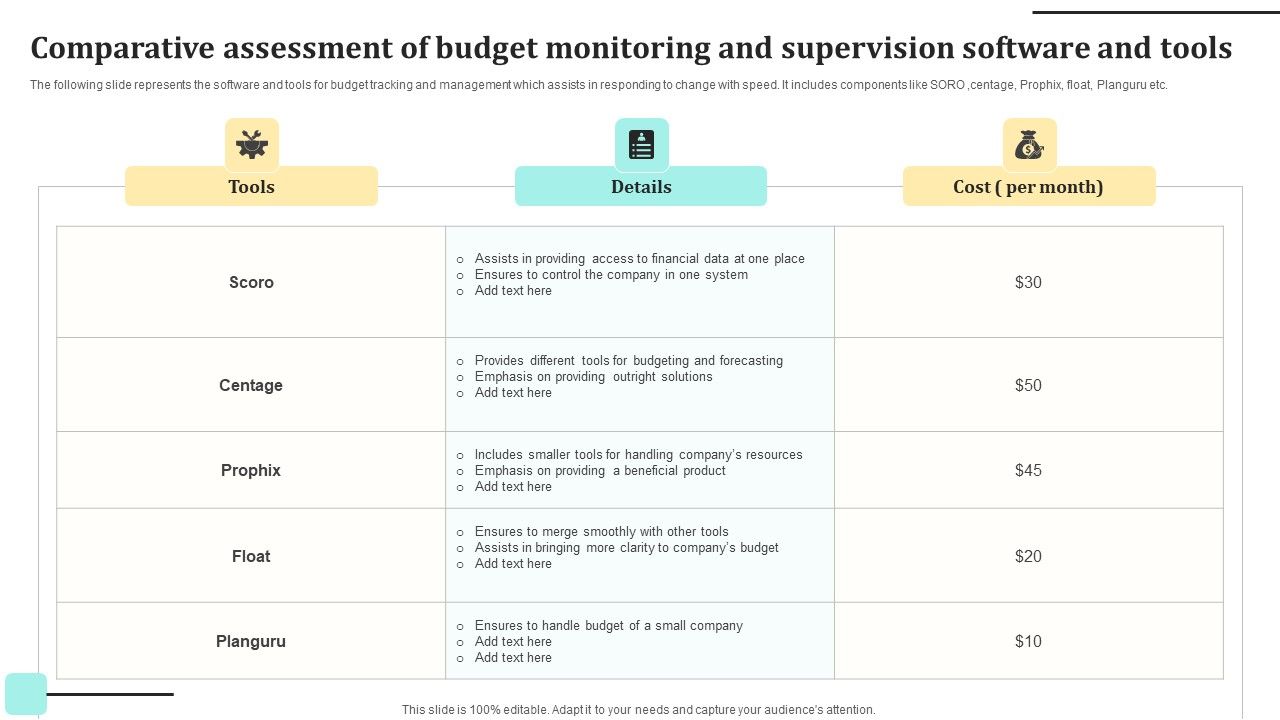The height and width of the screenshot is (720, 1280).
Task: Click the teal square in the bottom-left corner
Action: (26, 694)
